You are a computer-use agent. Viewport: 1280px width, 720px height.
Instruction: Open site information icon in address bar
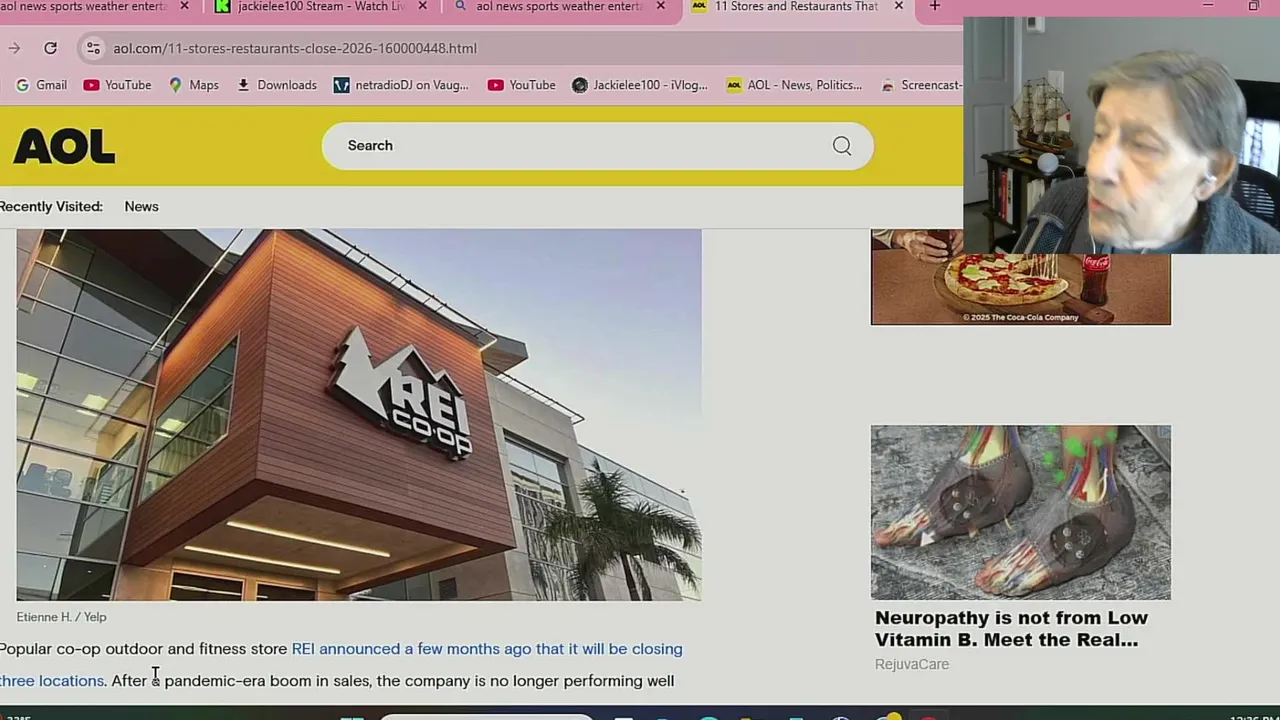(x=92, y=48)
